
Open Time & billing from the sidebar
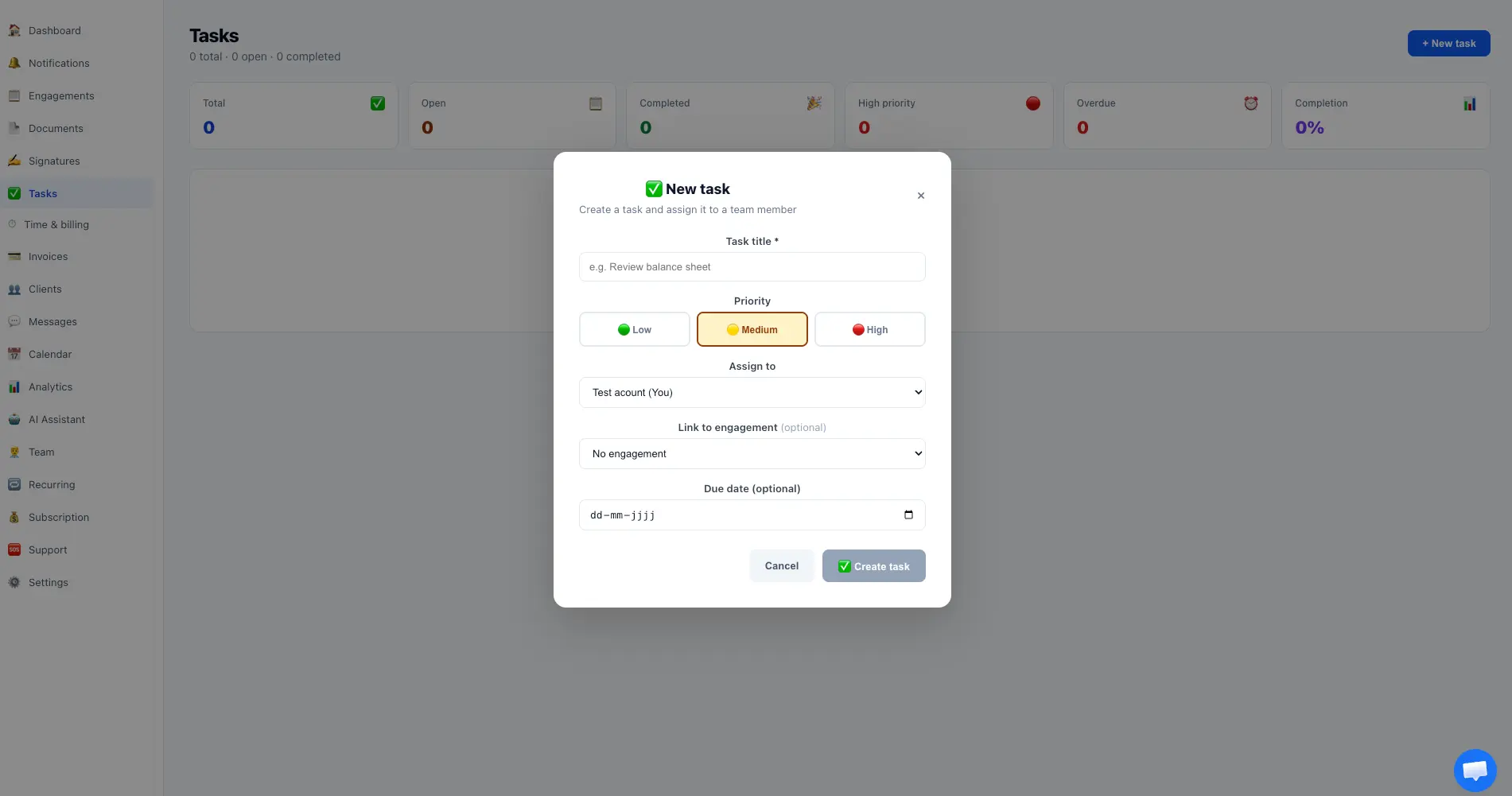(56, 224)
